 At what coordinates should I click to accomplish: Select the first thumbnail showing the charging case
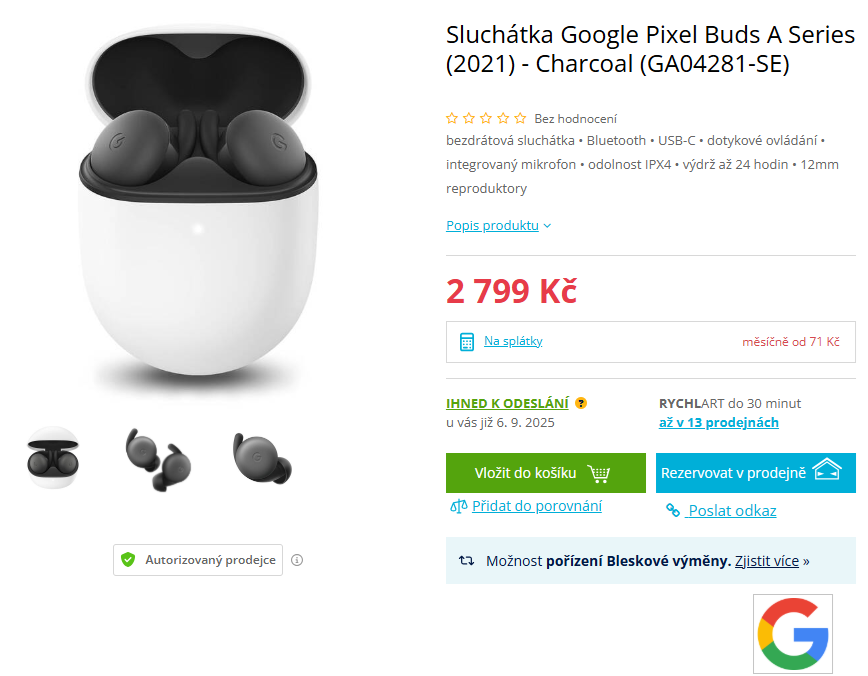(52, 457)
